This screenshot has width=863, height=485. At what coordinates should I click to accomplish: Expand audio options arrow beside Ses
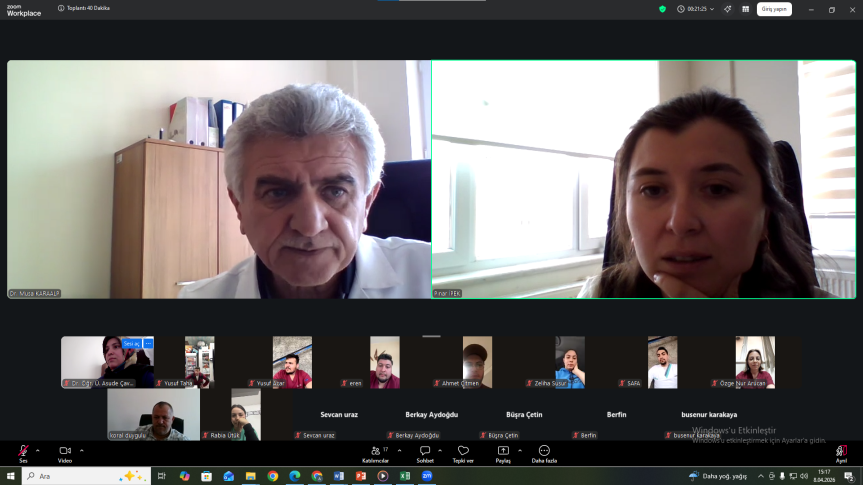click(38, 450)
